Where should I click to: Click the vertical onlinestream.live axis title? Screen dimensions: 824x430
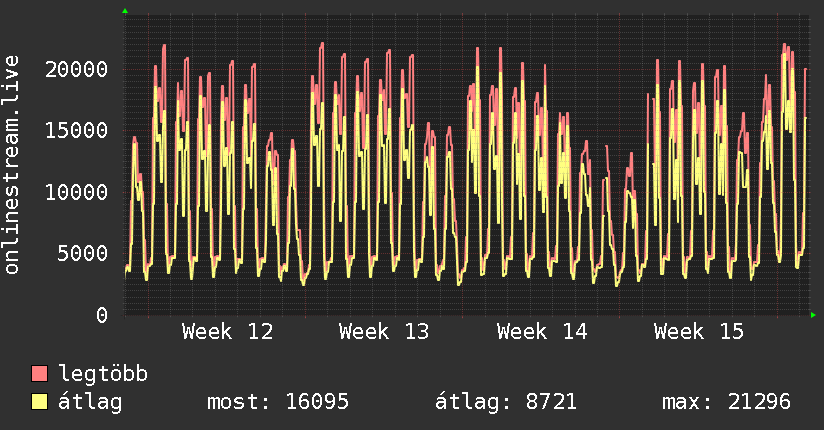tap(13, 165)
